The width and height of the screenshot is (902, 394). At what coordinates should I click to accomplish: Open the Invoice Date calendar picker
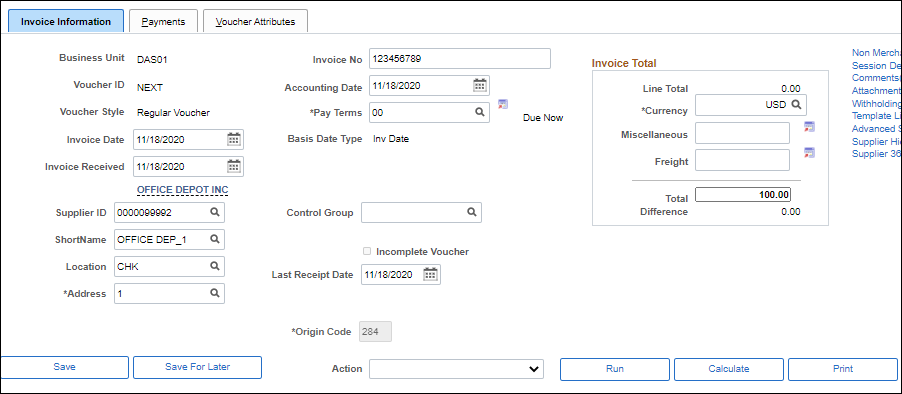[234, 139]
